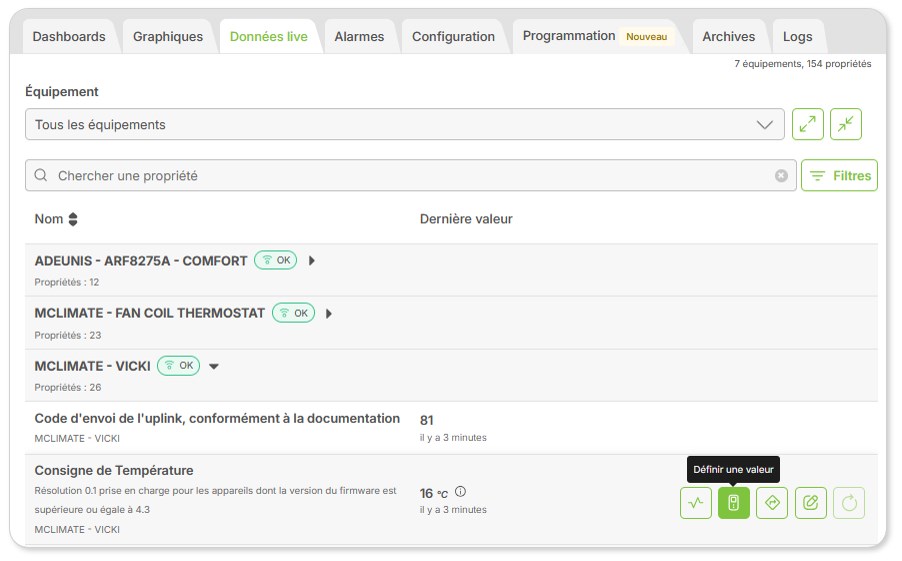Select the Données live tab
Screen dimensions: 902x561
pos(269,36)
